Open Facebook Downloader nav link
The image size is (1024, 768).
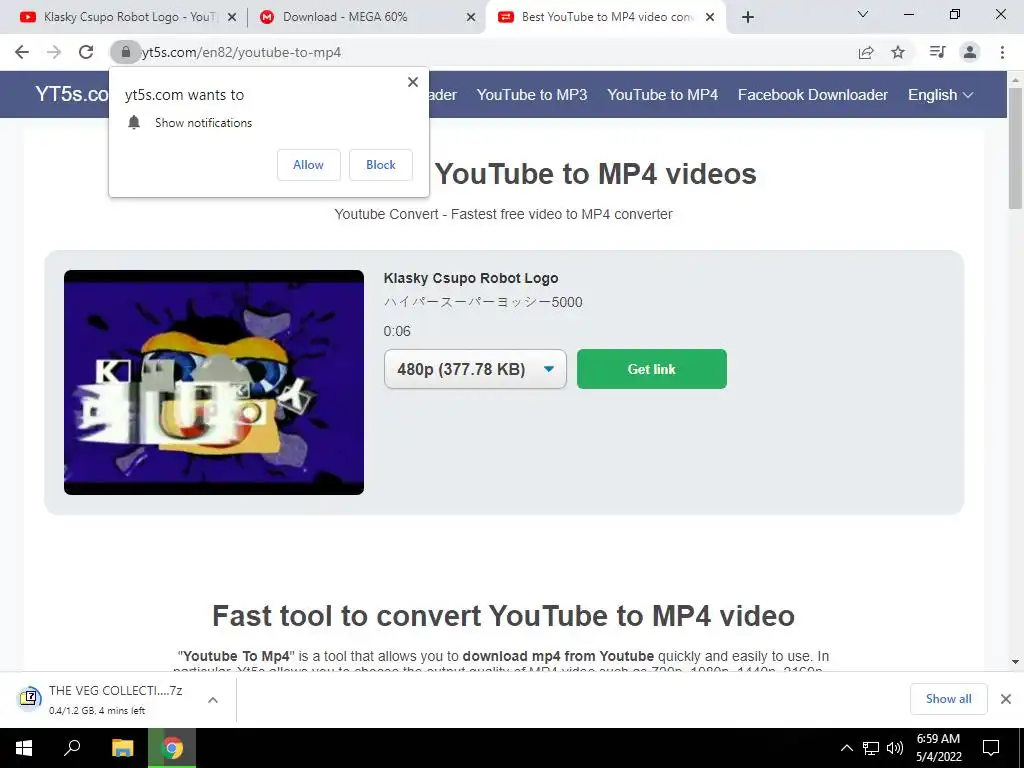[813, 95]
